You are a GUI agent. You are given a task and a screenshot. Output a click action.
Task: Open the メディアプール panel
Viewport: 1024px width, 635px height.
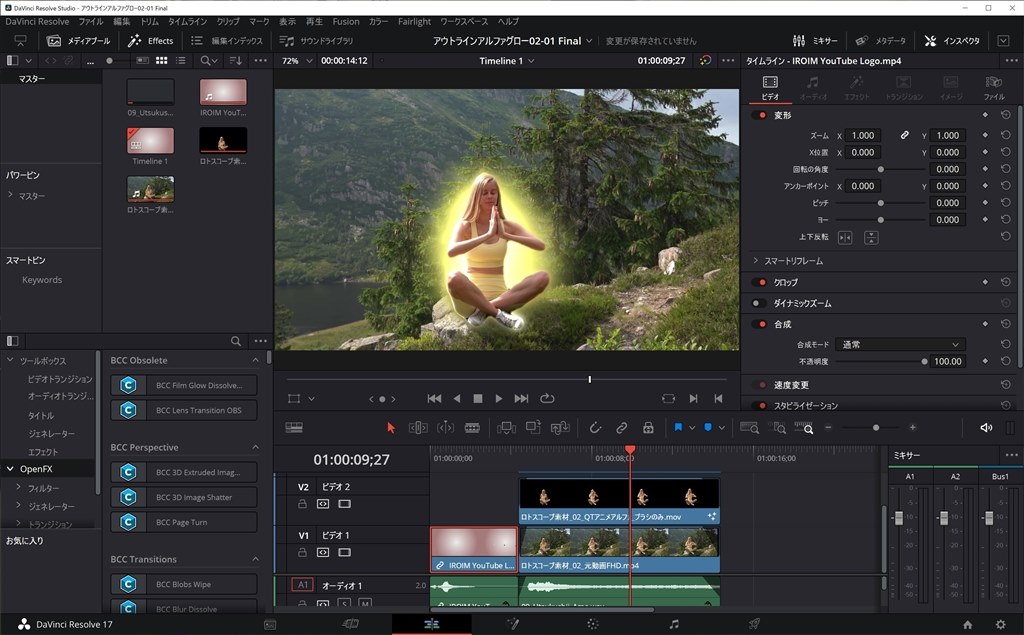click(x=78, y=41)
